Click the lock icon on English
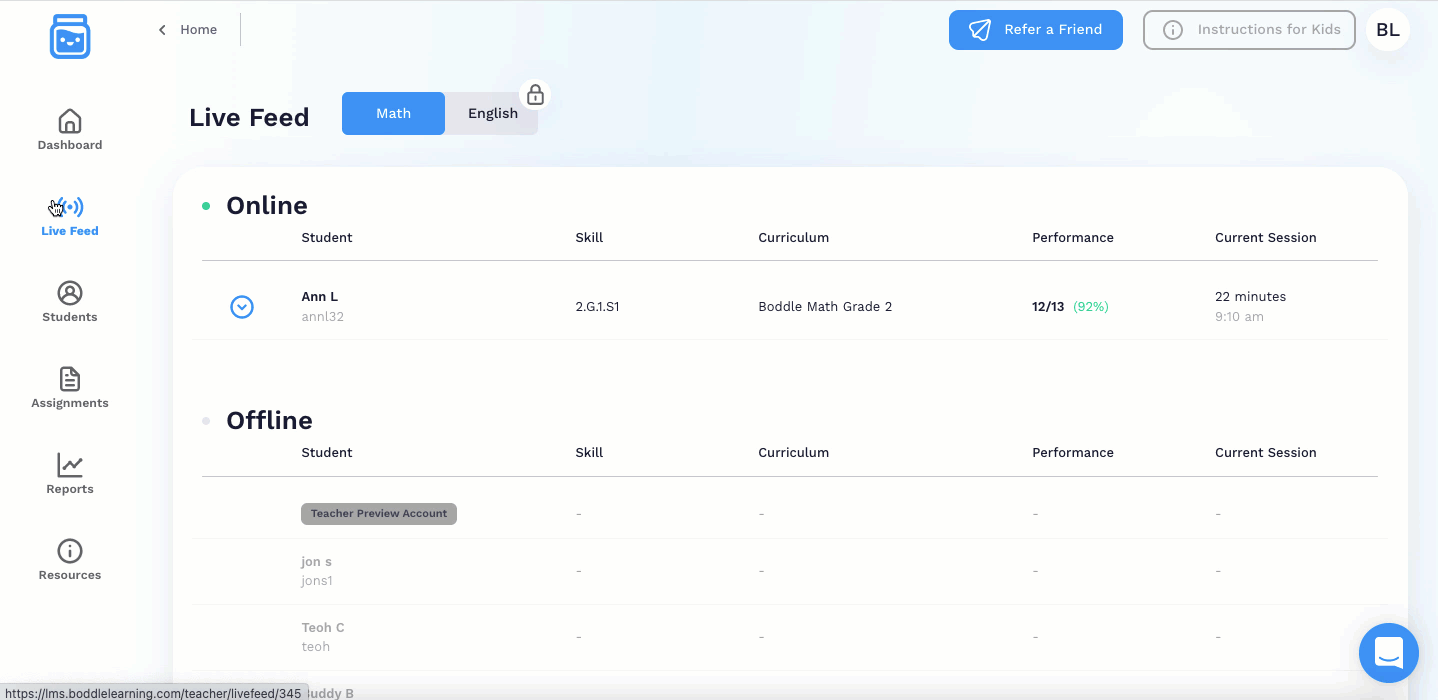Image resolution: width=1438 pixels, height=700 pixels. coord(535,95)
